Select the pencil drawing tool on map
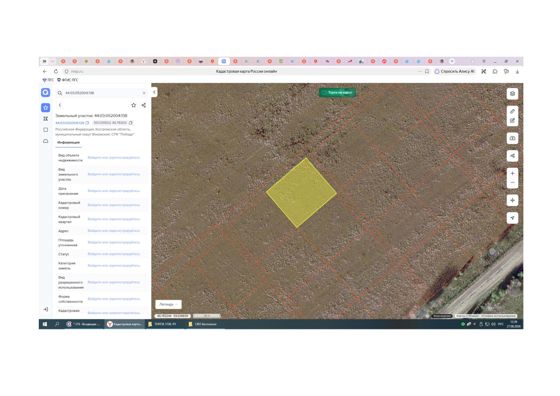The width and height of the screenshot is (560, 396). tap(512, 111)
